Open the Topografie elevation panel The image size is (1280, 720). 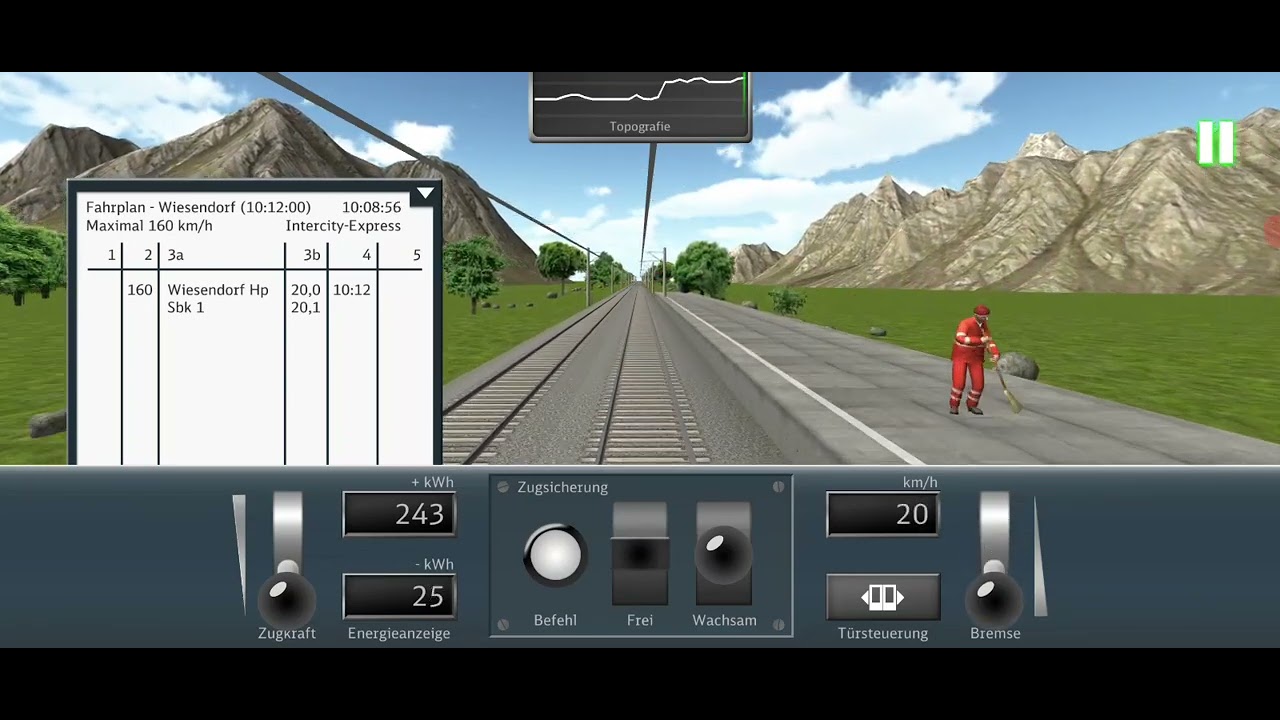[640, 105]
